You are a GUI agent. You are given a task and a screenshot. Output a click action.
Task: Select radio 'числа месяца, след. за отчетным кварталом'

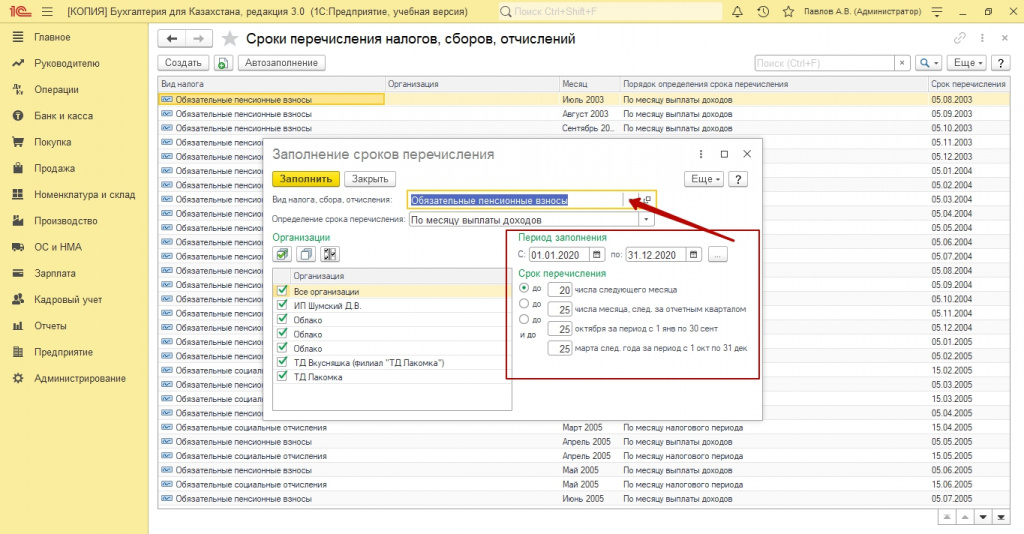tap(524, 304)
